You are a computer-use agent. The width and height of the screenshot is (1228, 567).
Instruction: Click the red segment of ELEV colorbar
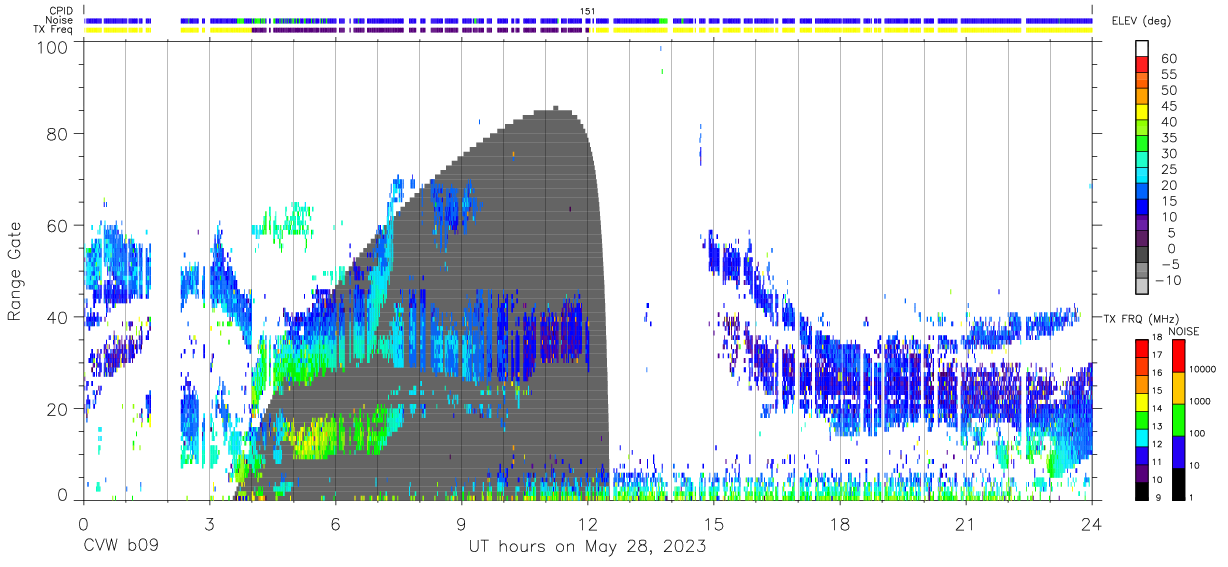coord(1142,66)
